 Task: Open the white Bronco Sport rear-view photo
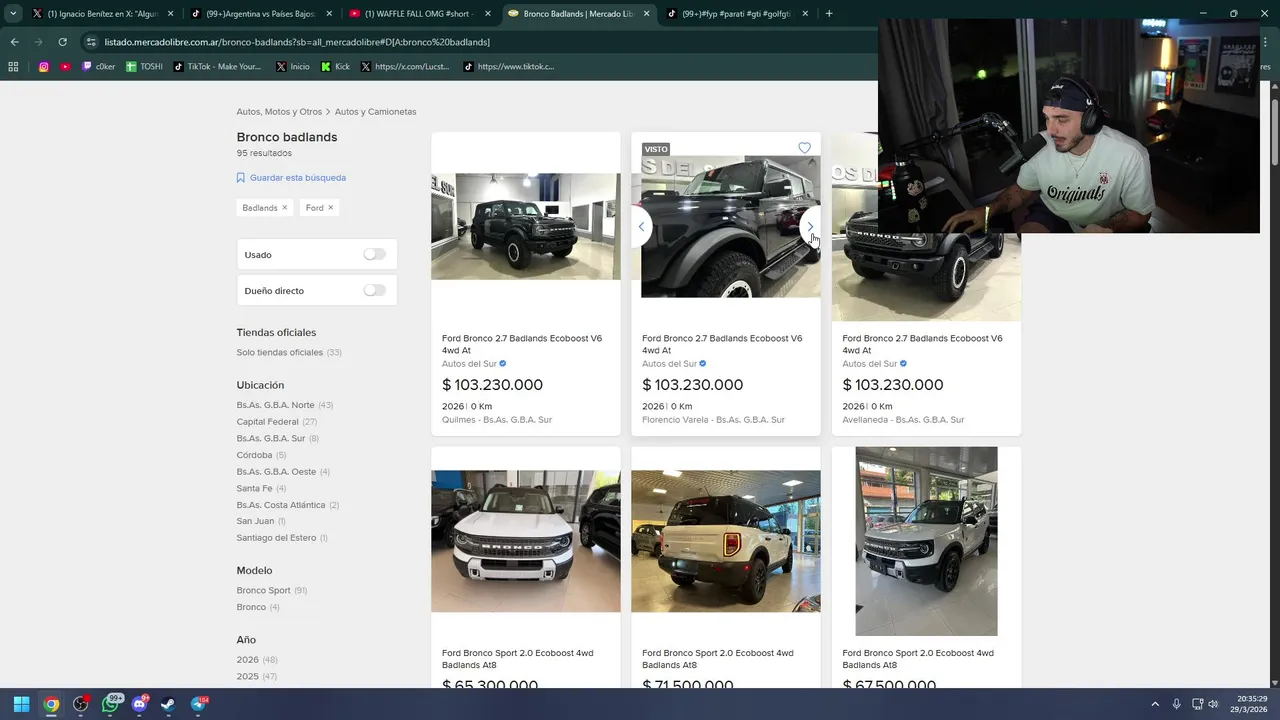pyautogui.click(x=726, y=541)
